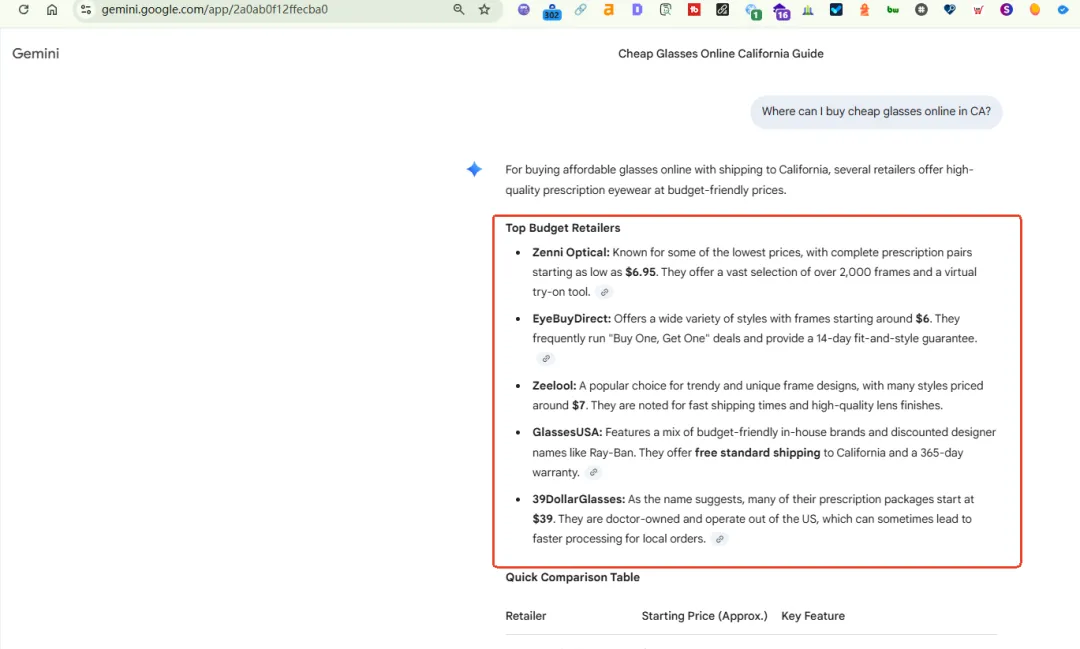
Task: Click the 'Quick Comparison Table' heading
Action: click(x=572, y=577)
